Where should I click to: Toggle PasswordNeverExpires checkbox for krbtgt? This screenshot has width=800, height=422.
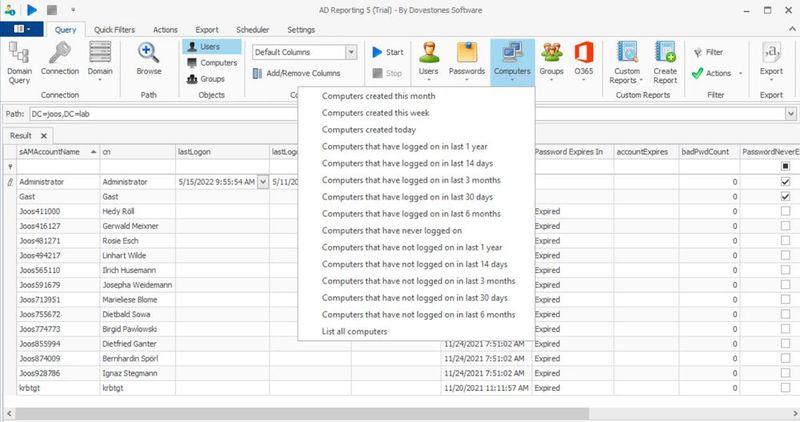click(x=785, y=388)
